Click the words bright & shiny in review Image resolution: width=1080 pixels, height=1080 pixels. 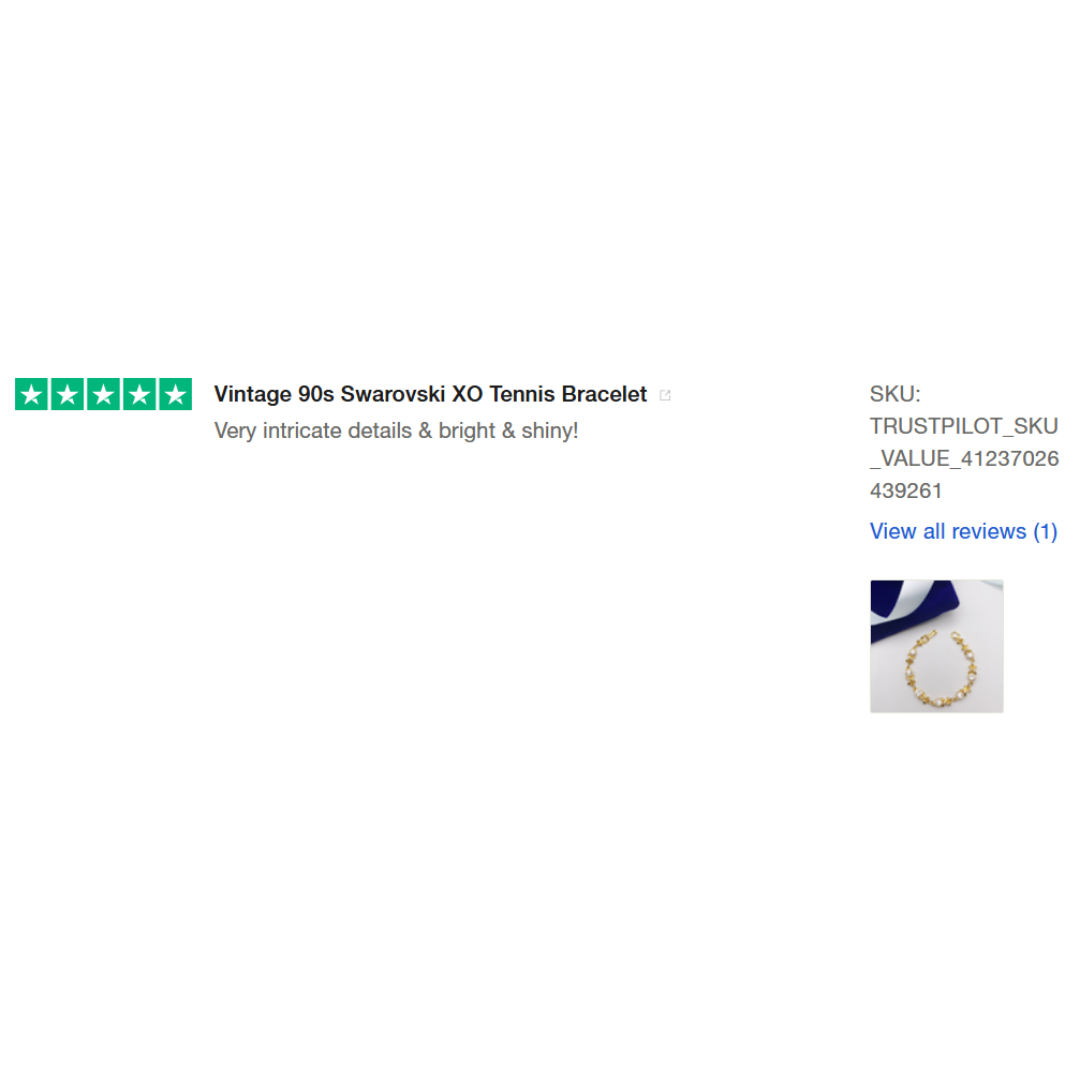point(507,430)
